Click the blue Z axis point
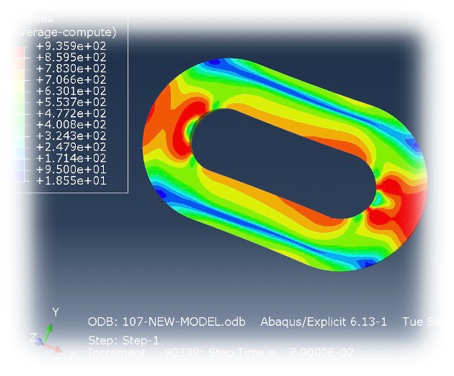454x376 pixels. click(x=40, y=342)
